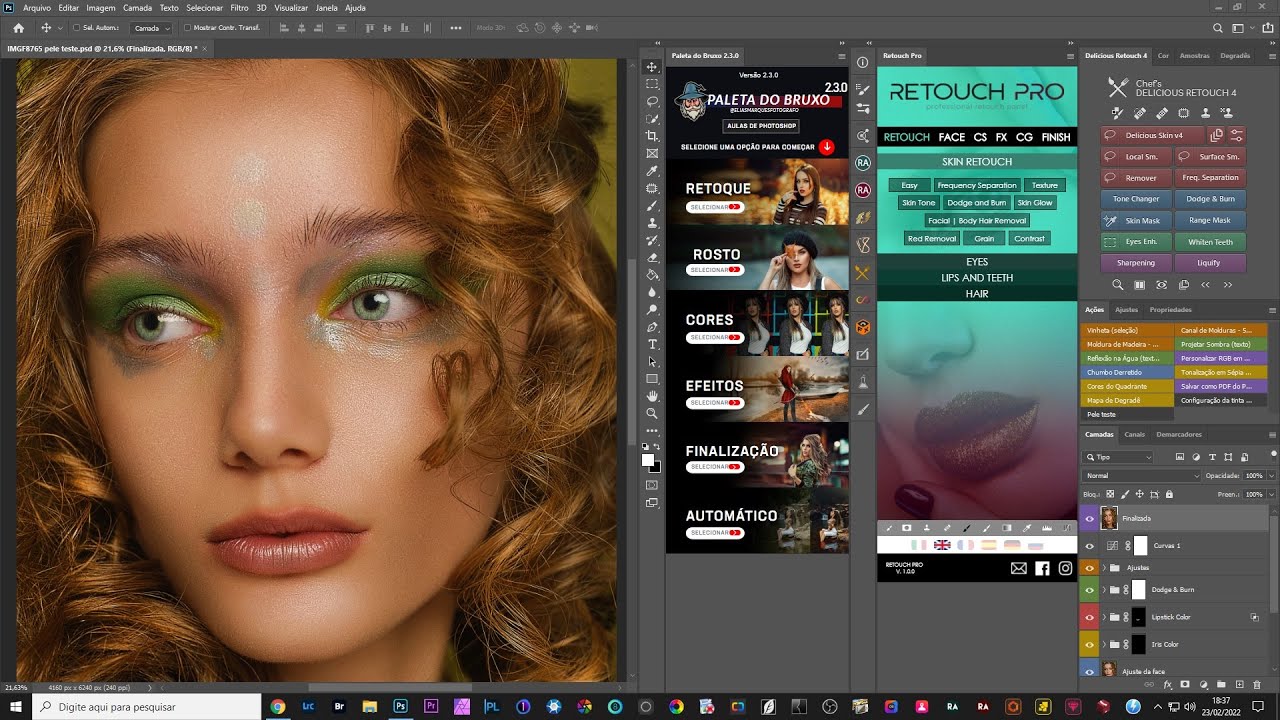Select the Type tool in the toolbar
This screenshot has height=720, width=1280.
pyautogui.click(x=652, y=344)
